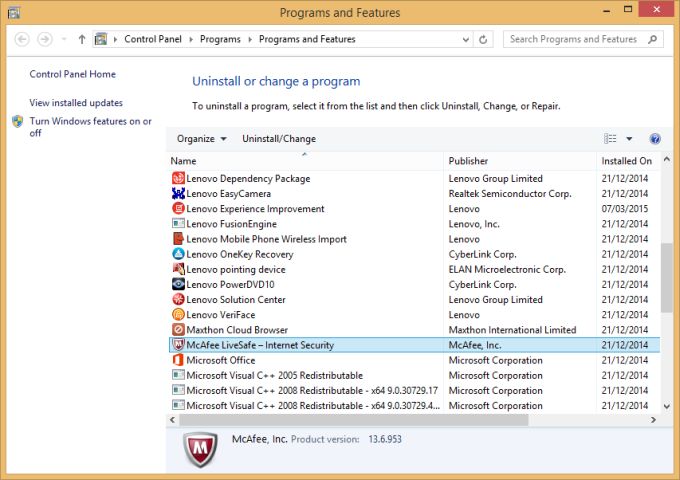Refresh the Programs and Features list

(484, 40)
